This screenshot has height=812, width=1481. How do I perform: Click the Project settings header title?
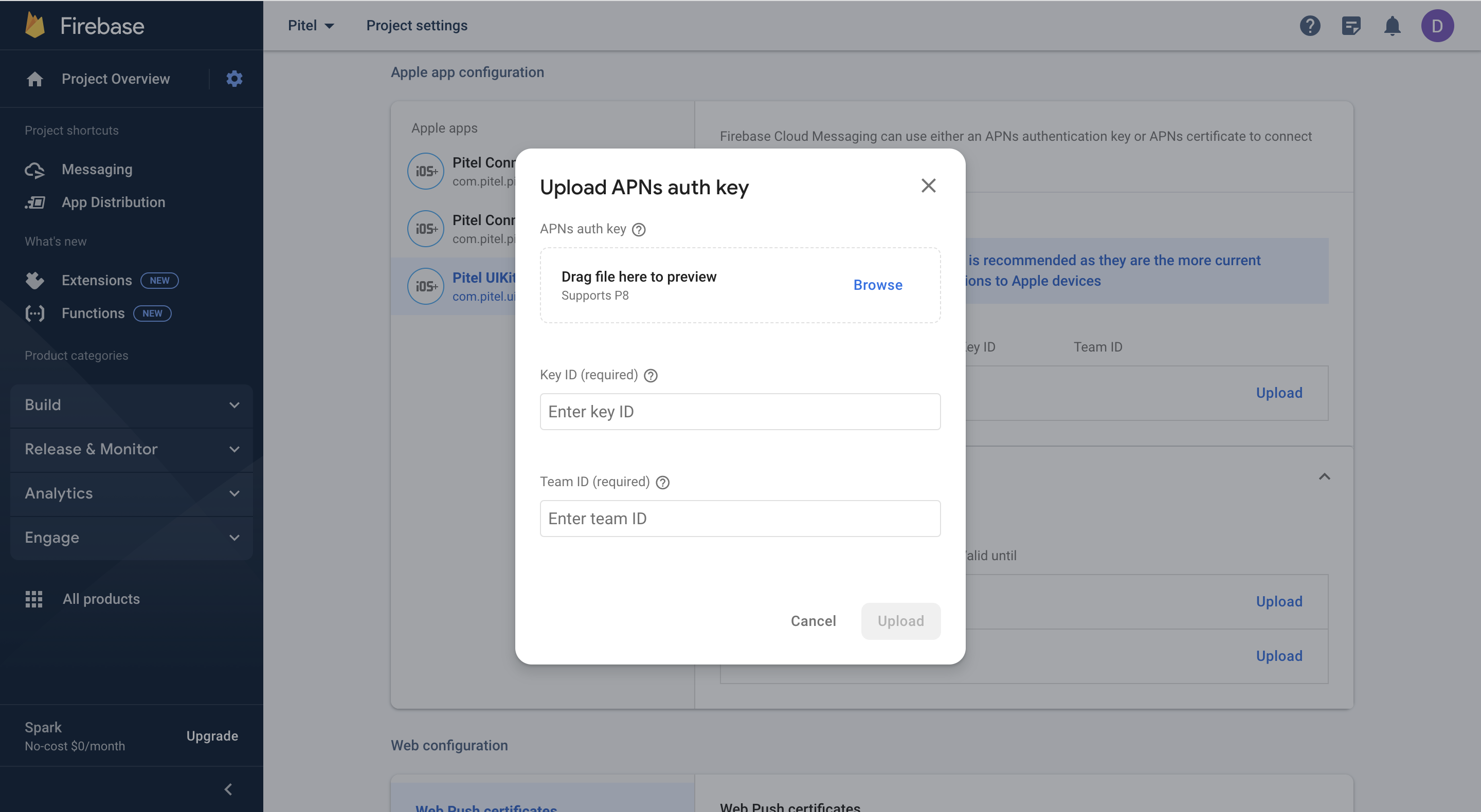[x=417, y=25]
